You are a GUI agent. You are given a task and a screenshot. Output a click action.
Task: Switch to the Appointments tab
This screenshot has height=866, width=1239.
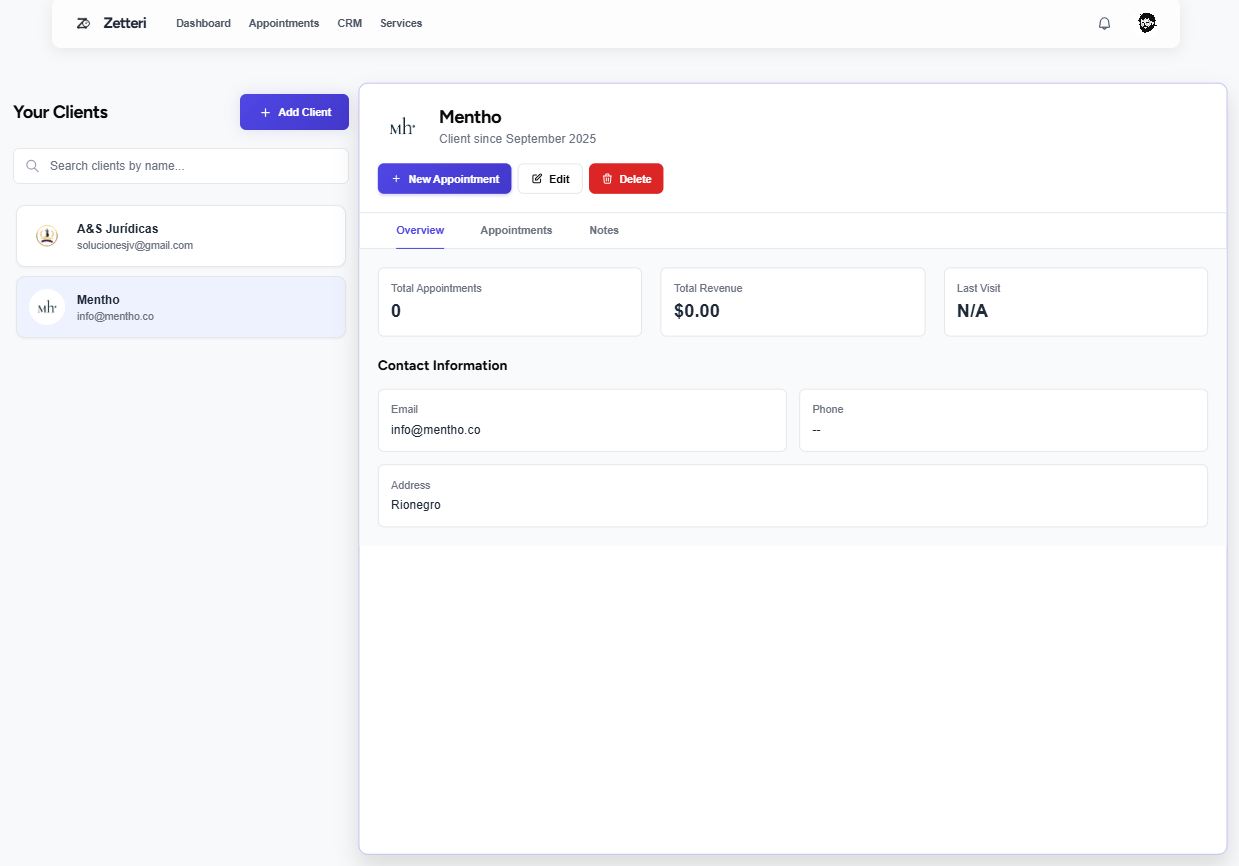pyautogui.click(x=516, y=230)
